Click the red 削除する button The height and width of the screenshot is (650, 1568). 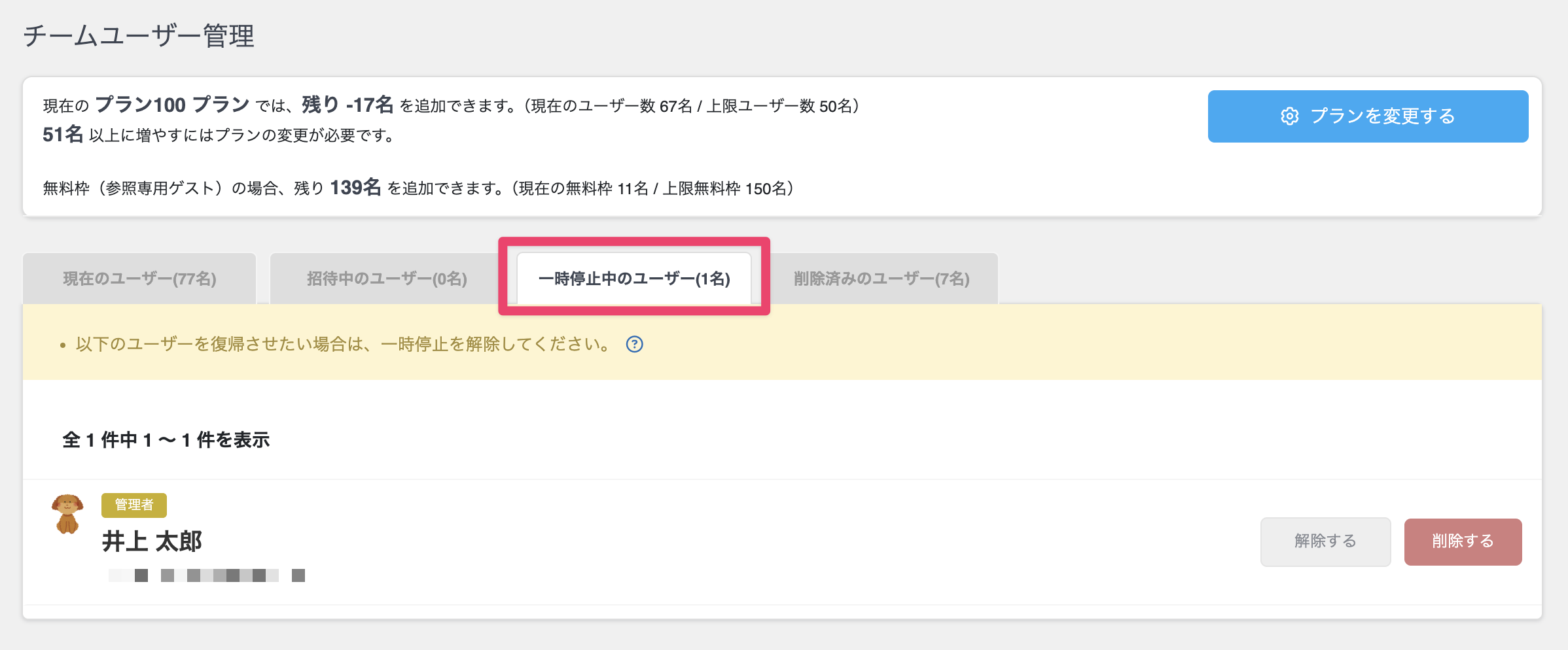[1463, 541]
